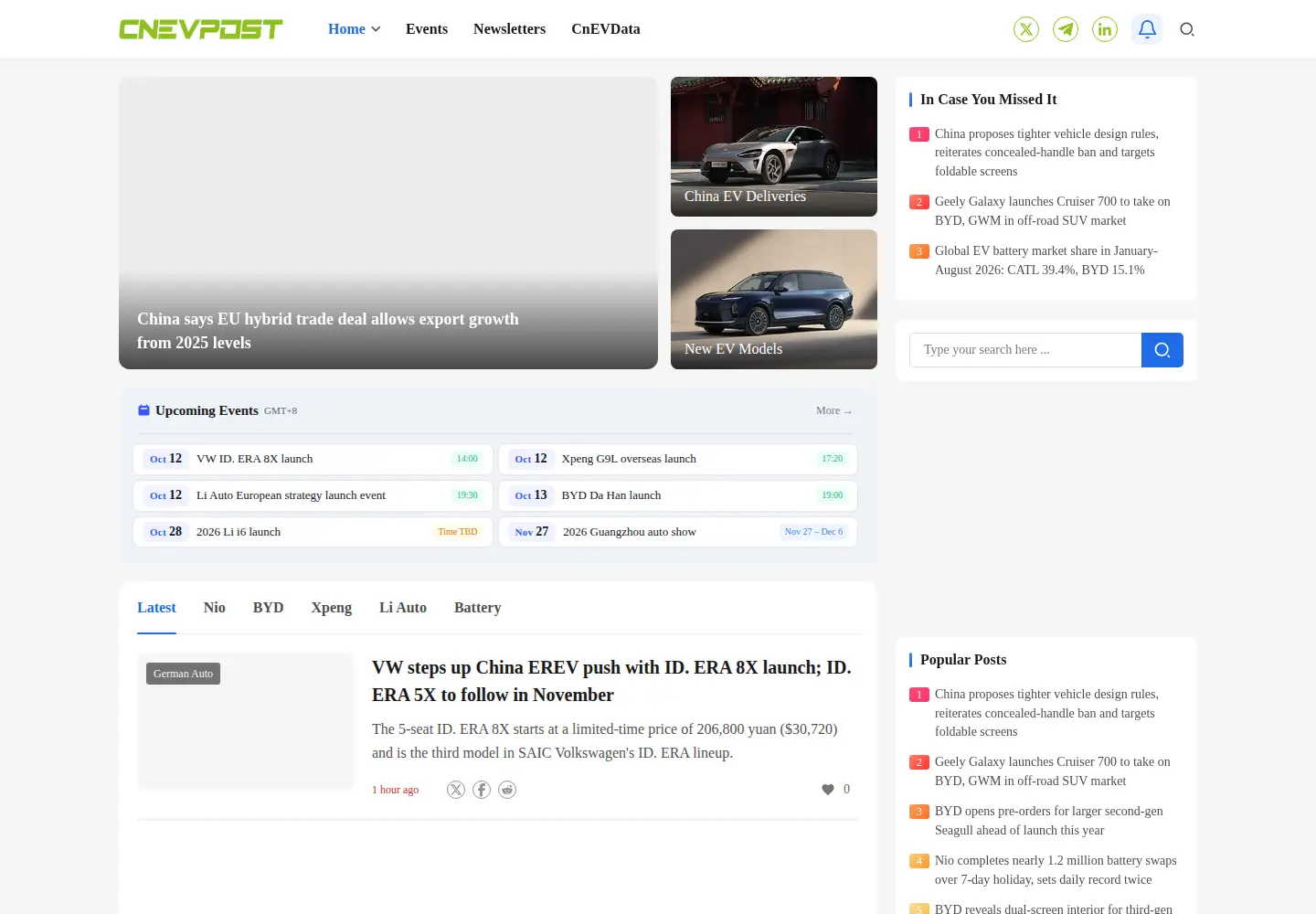The width and height of the screenshot is (1316, 914).
Task: Open the CnEVData menu item
Action: tap(606, 29)
